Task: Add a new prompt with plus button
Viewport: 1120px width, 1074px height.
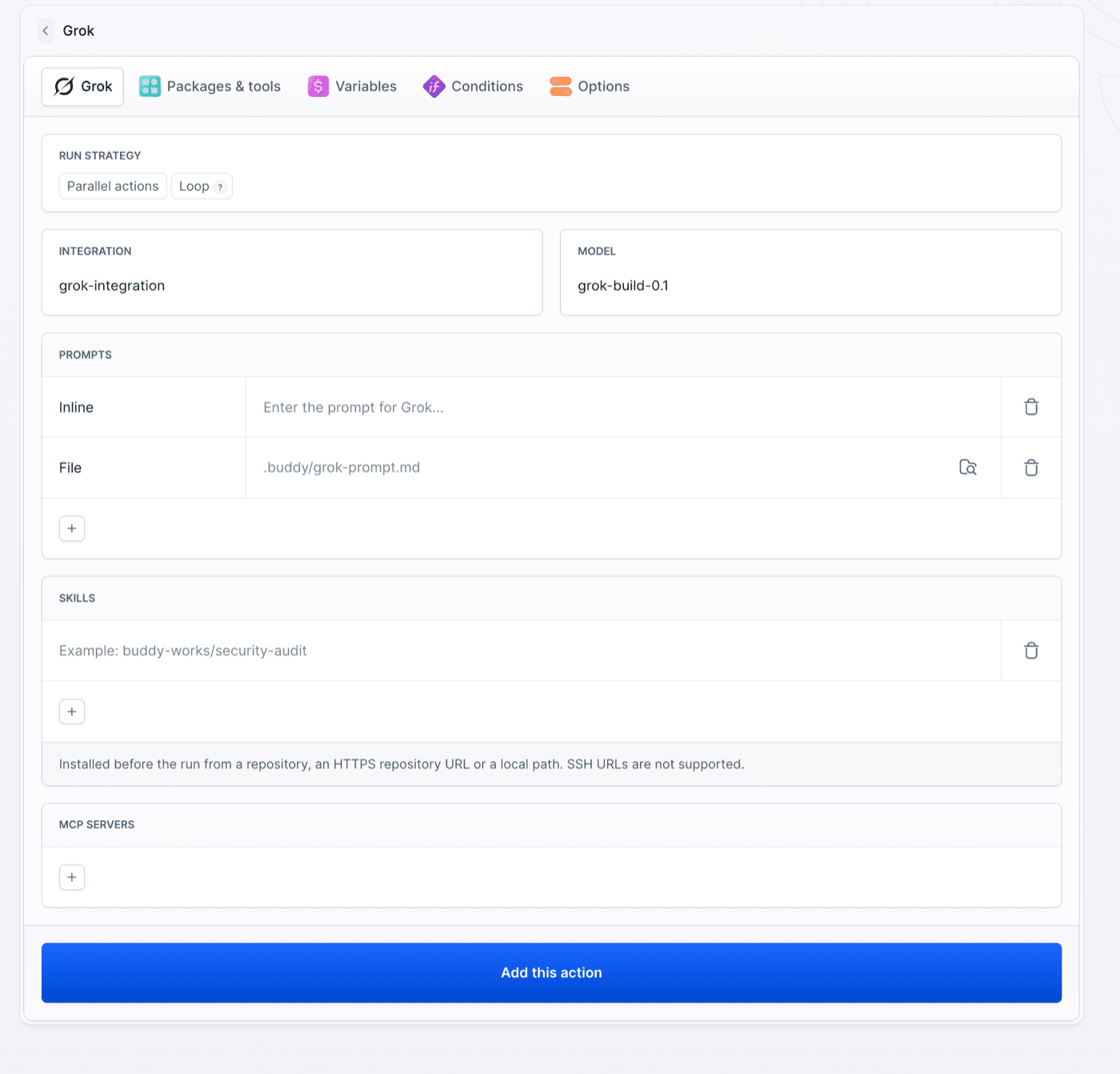Action: [x=72, y=528]
